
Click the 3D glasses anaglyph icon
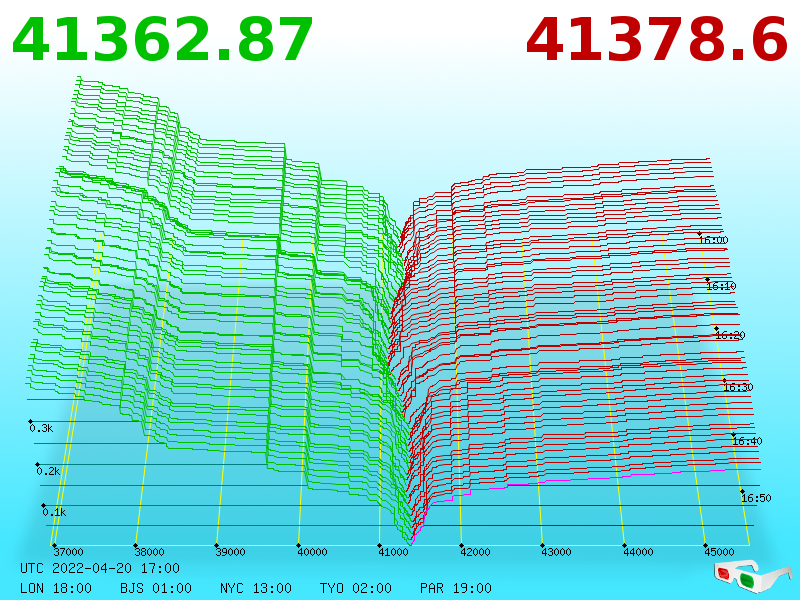[753, 577]
